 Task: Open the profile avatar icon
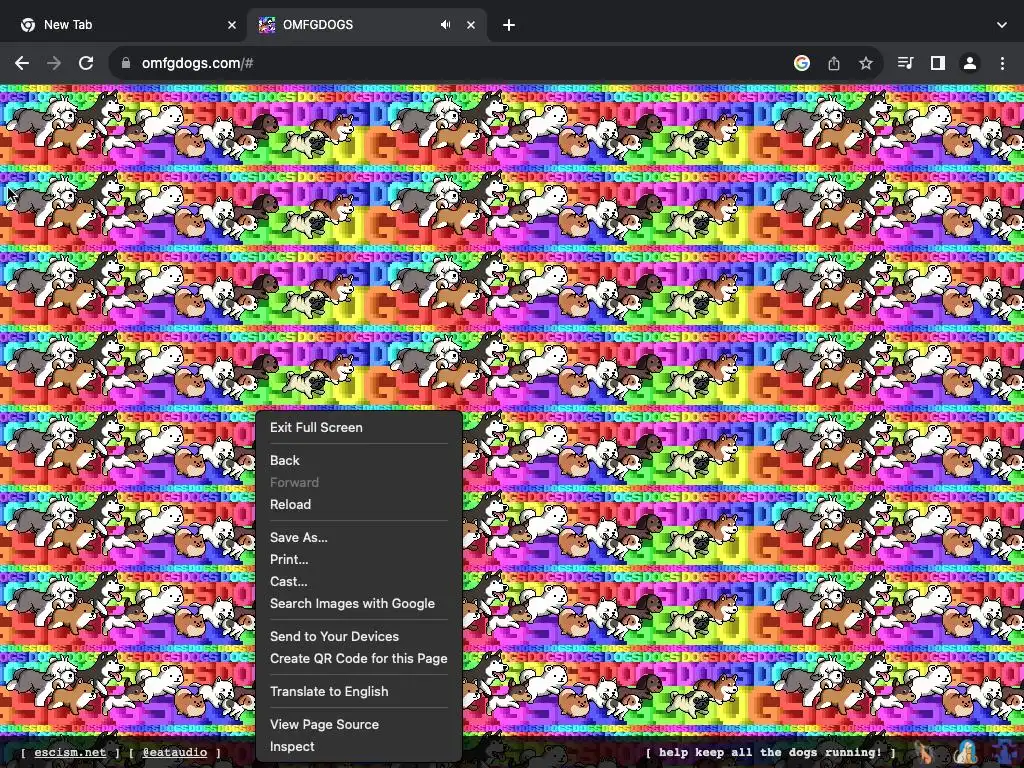(970, 63)
